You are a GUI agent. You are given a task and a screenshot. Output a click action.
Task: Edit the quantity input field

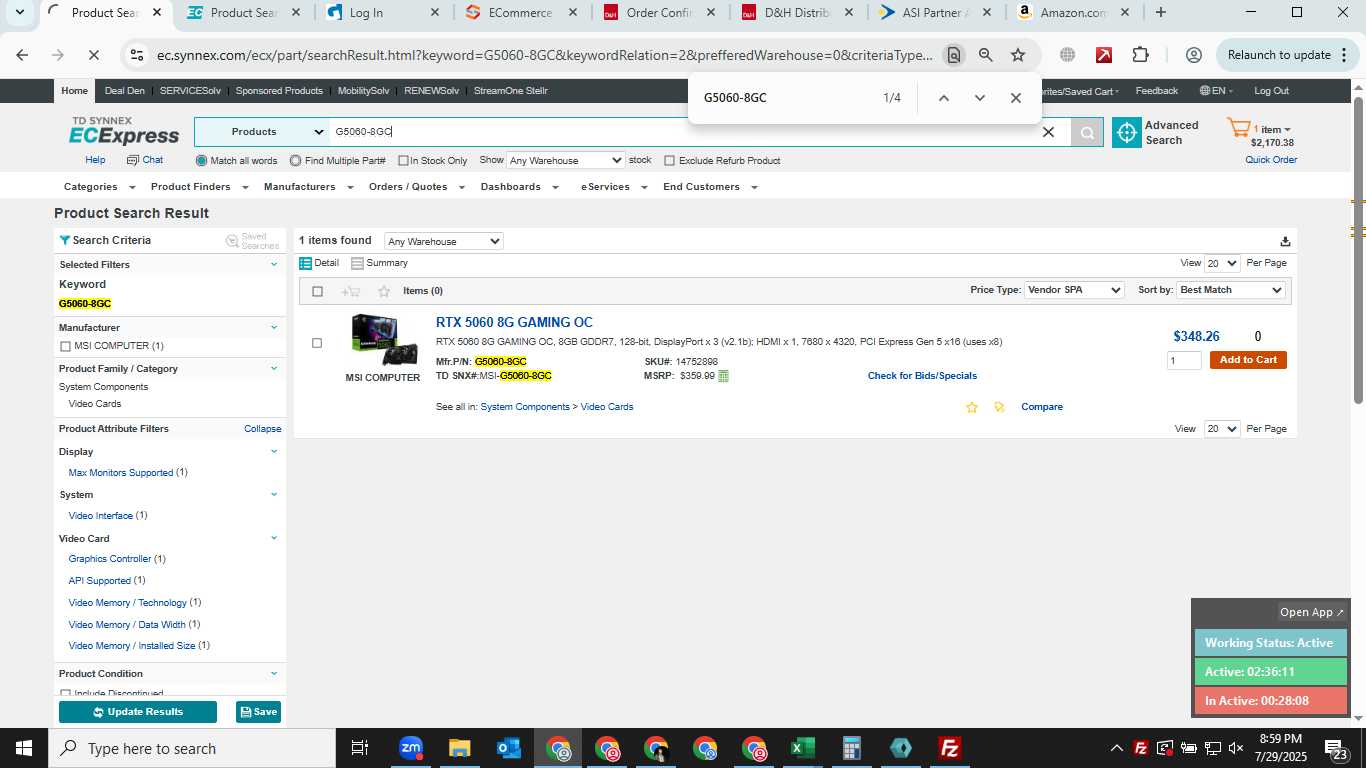click(1184, 360)
